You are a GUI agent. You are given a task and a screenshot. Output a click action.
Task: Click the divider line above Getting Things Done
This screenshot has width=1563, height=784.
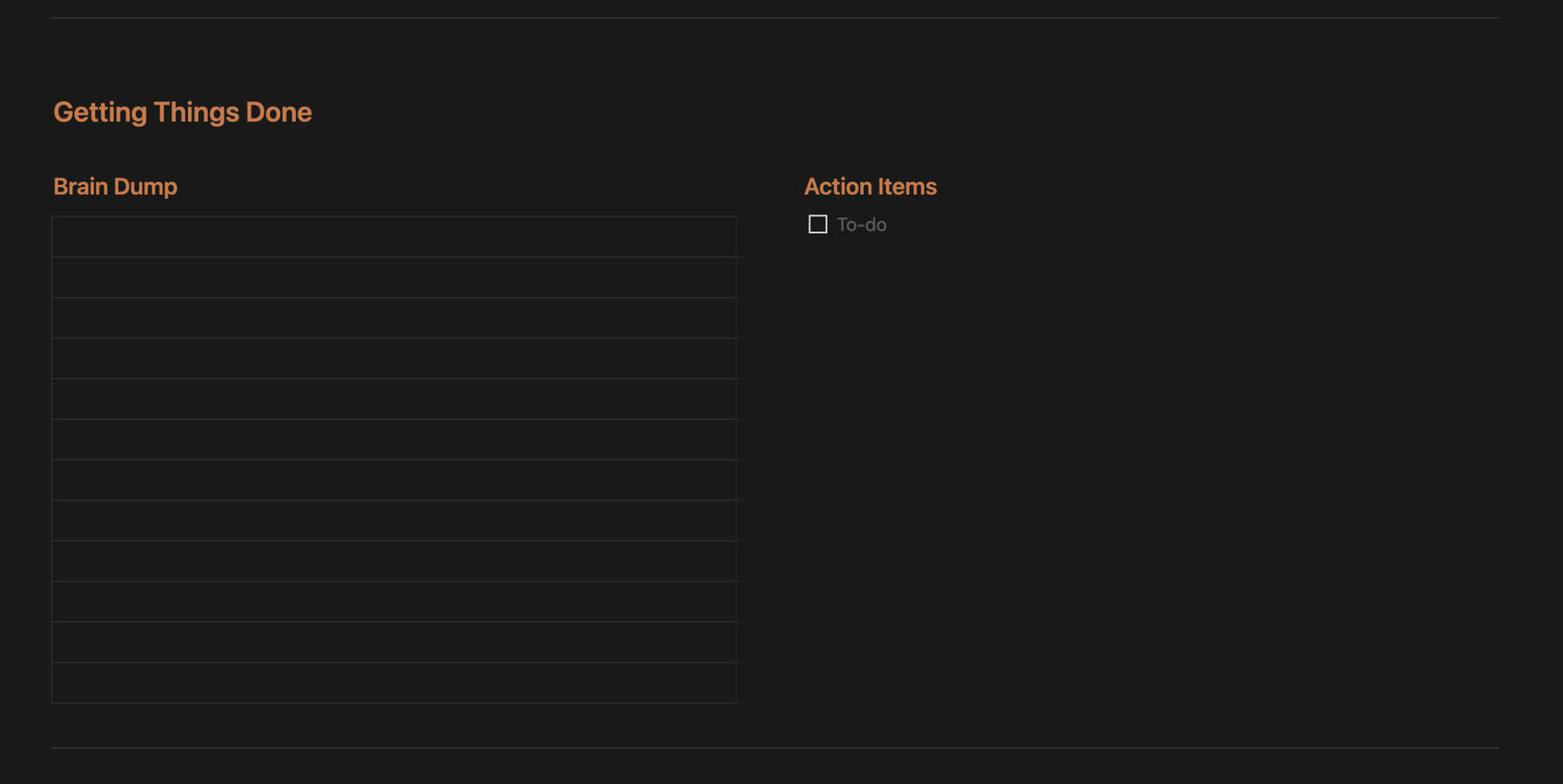[775, 18]
